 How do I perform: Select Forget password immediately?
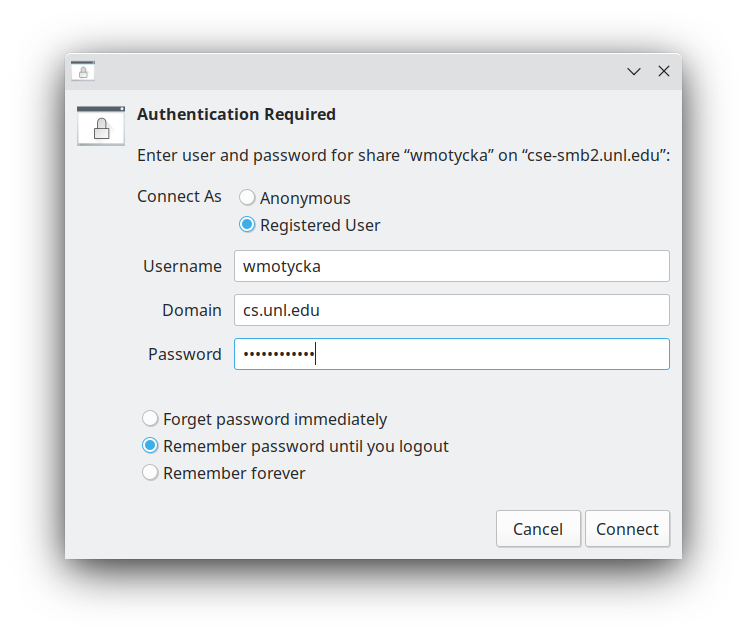pyautogui.click(x=150, y=419)
